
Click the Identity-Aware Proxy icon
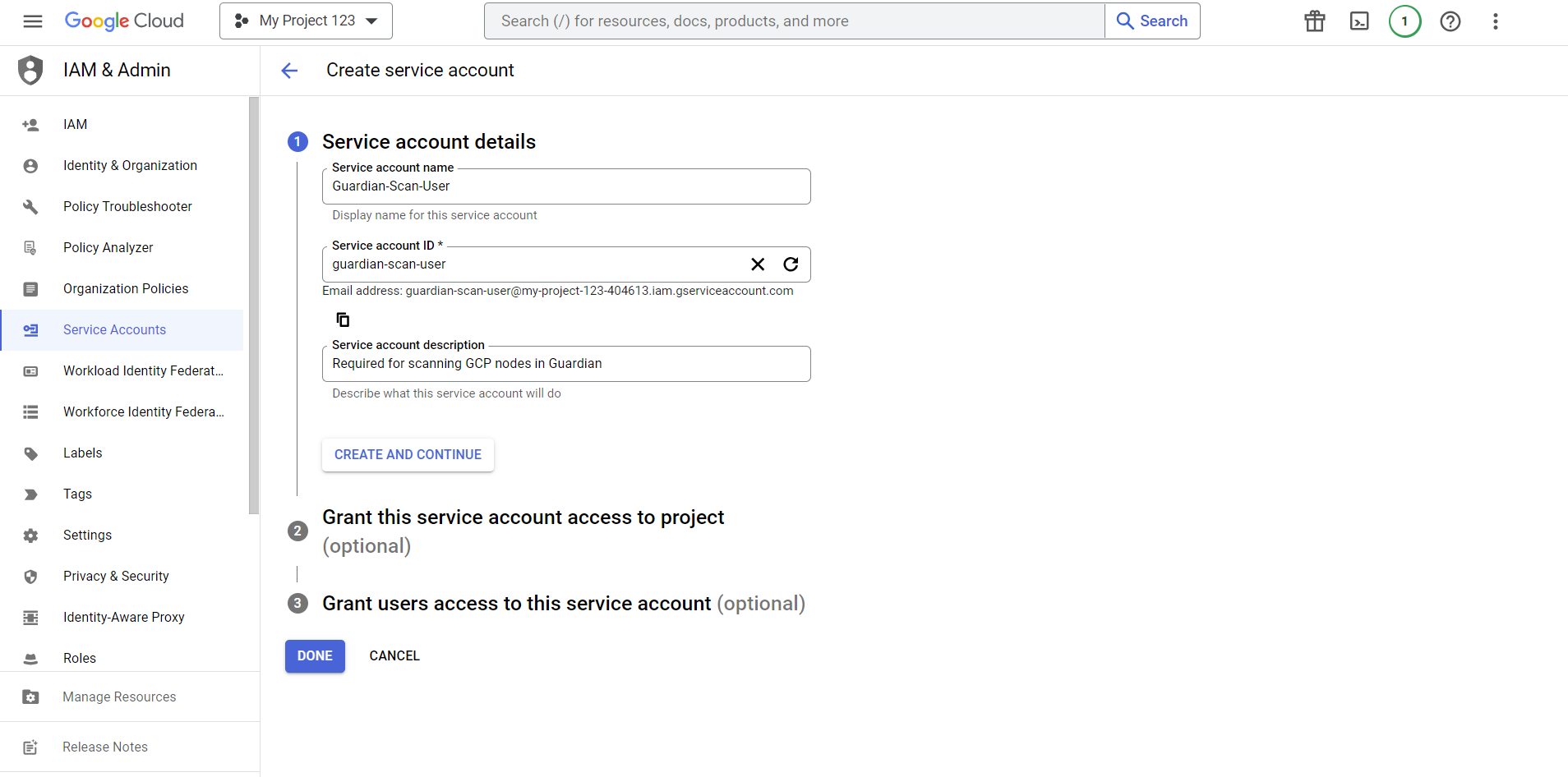pos(30,618)
